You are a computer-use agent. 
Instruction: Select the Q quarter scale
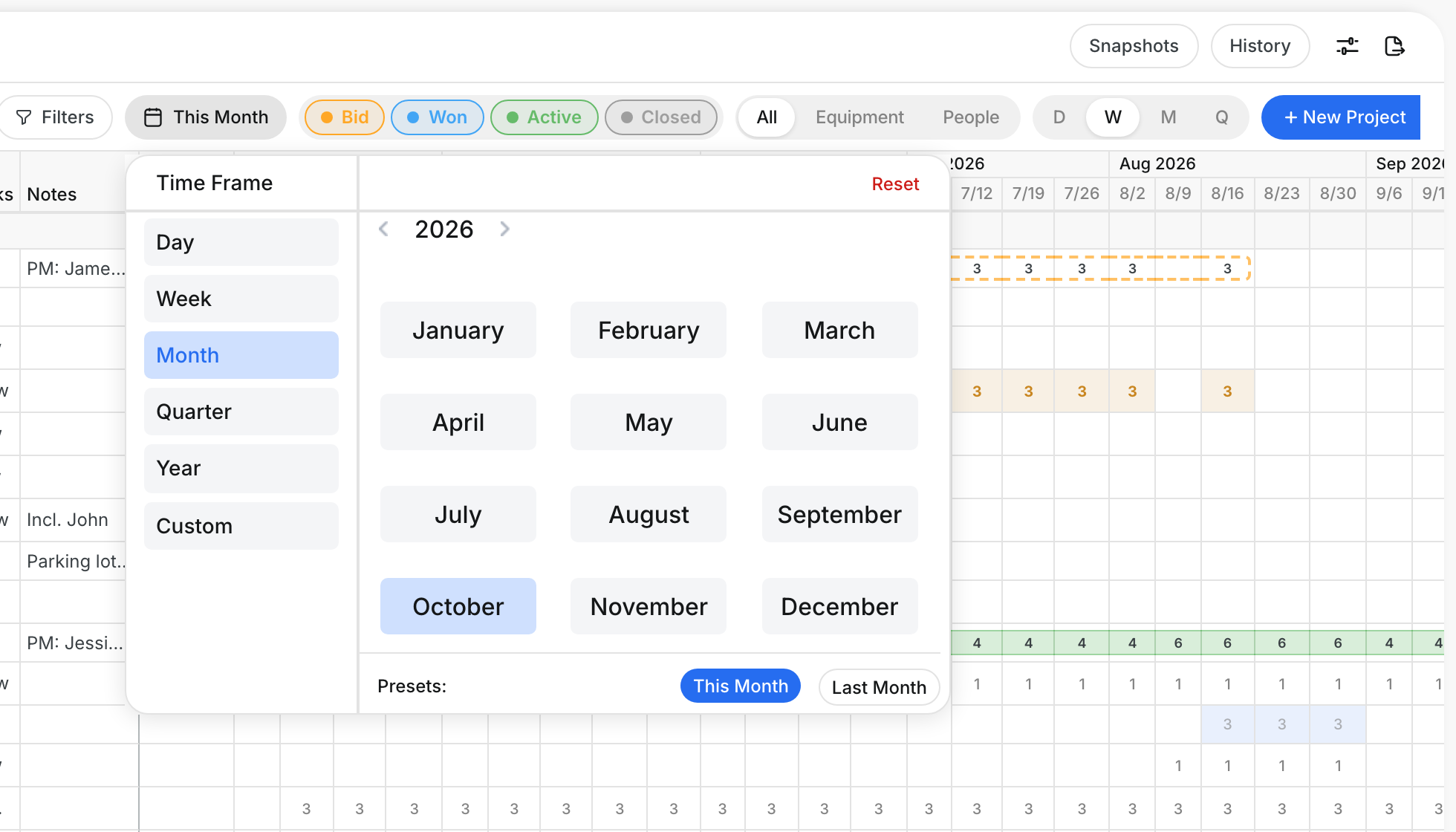point(1222,117)
